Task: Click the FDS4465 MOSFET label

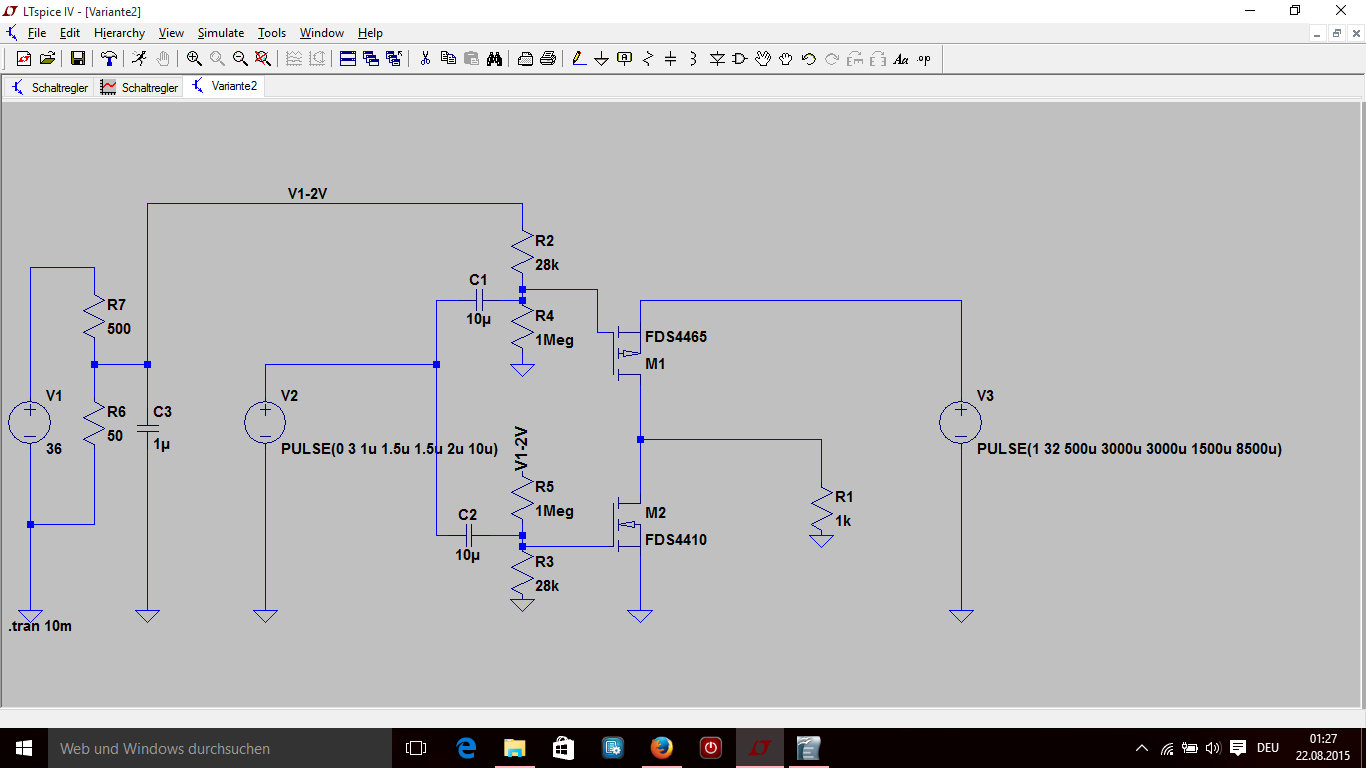Action: coord(676,337)
